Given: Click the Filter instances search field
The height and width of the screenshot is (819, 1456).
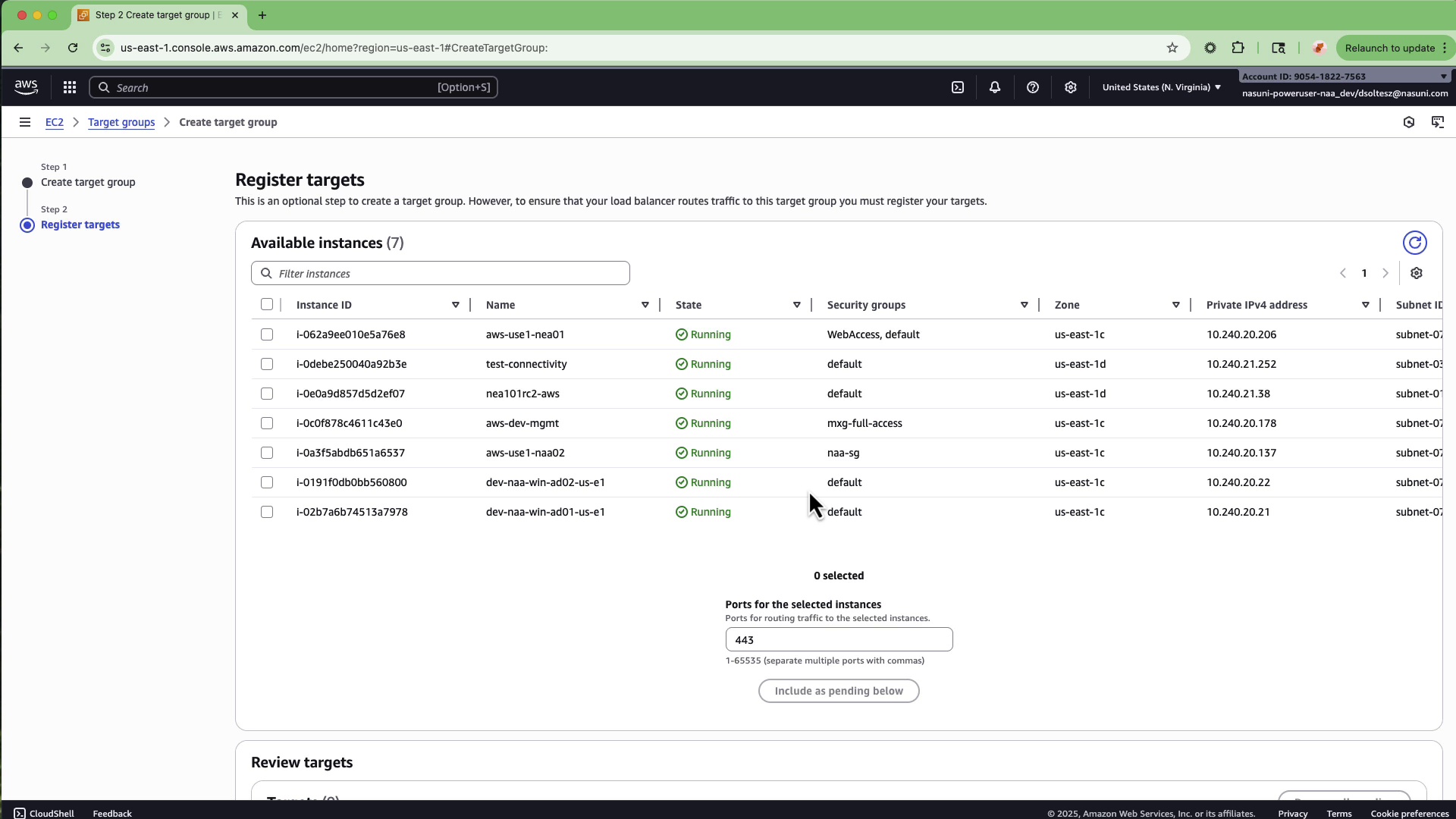Looking at the screenshot, I should [x=440, y=273].
